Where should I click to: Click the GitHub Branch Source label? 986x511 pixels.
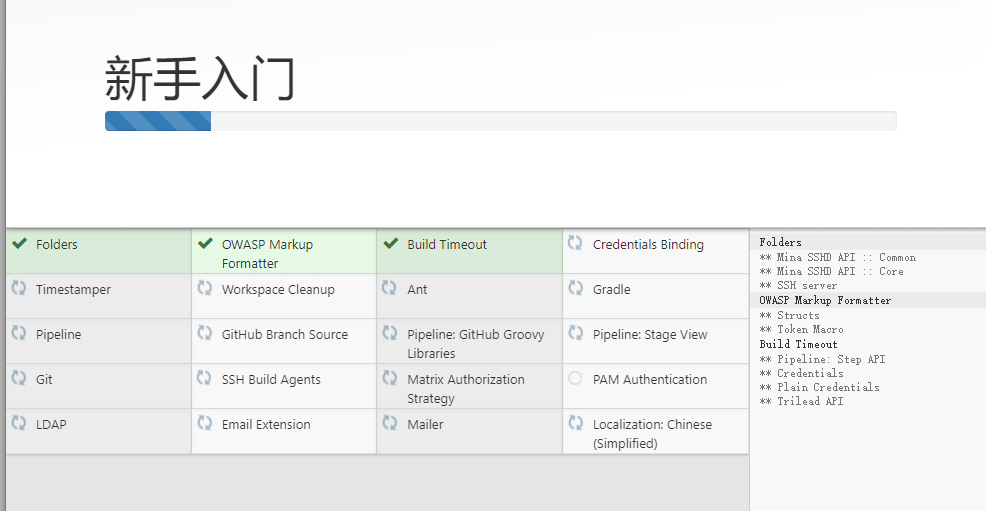pyautogui.click(x=285, y=334)
